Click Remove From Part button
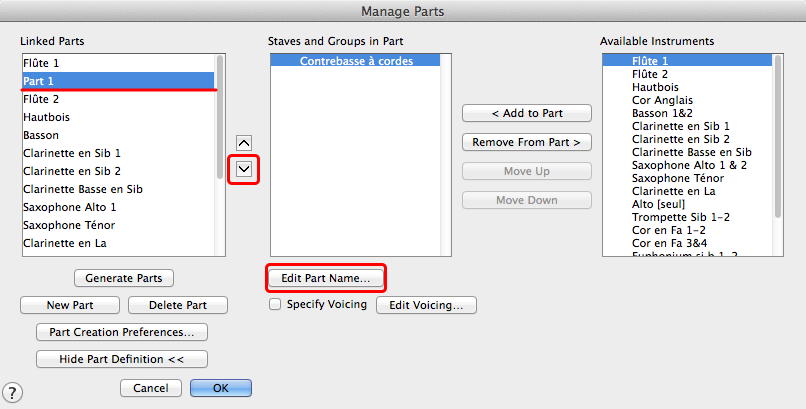Viewport: 806px width, 409px height. coord(527,142)
